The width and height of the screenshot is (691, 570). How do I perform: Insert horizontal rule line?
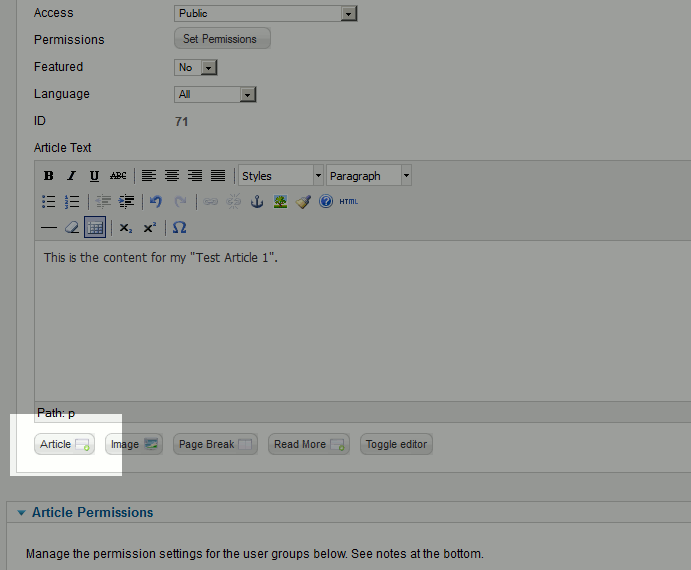48,227
